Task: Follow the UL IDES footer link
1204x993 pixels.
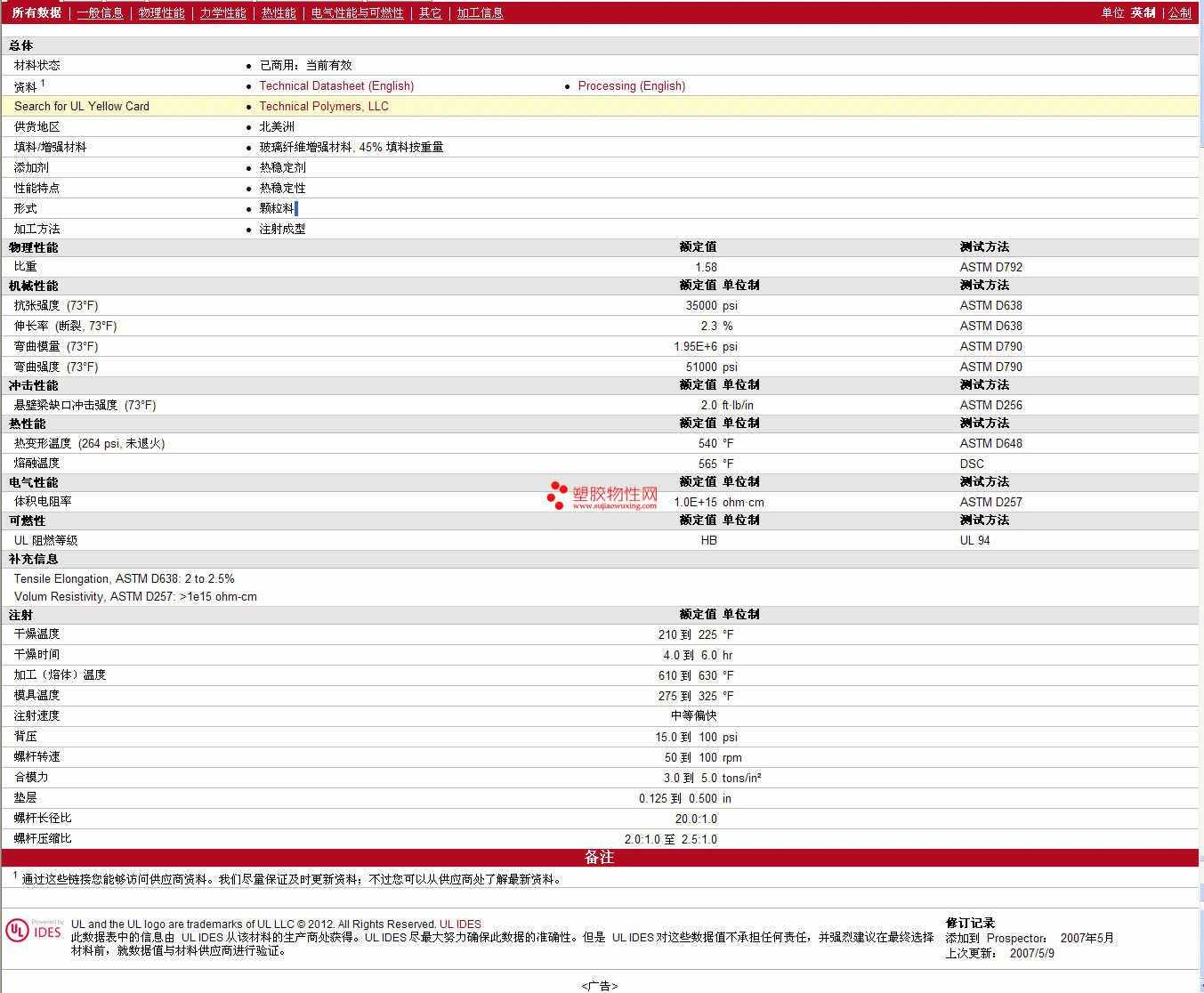Action: click(x=460, y=924)
